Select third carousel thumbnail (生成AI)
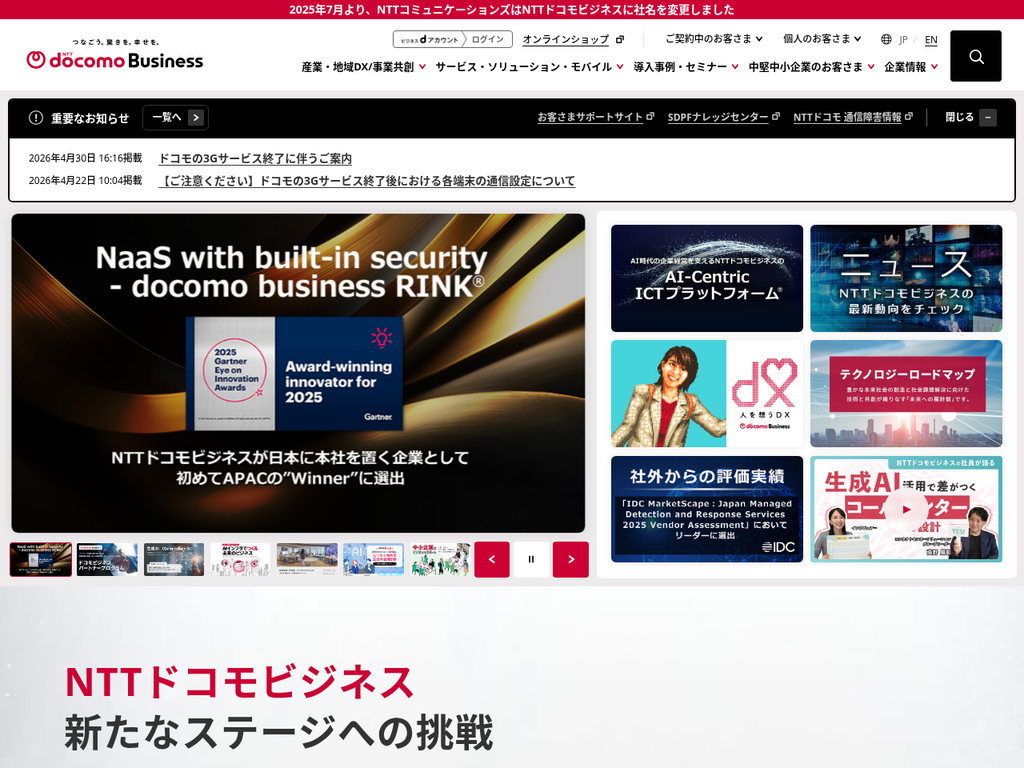Image resolution: width=1024 pixels, height=768 pixels. coord(174,560)
